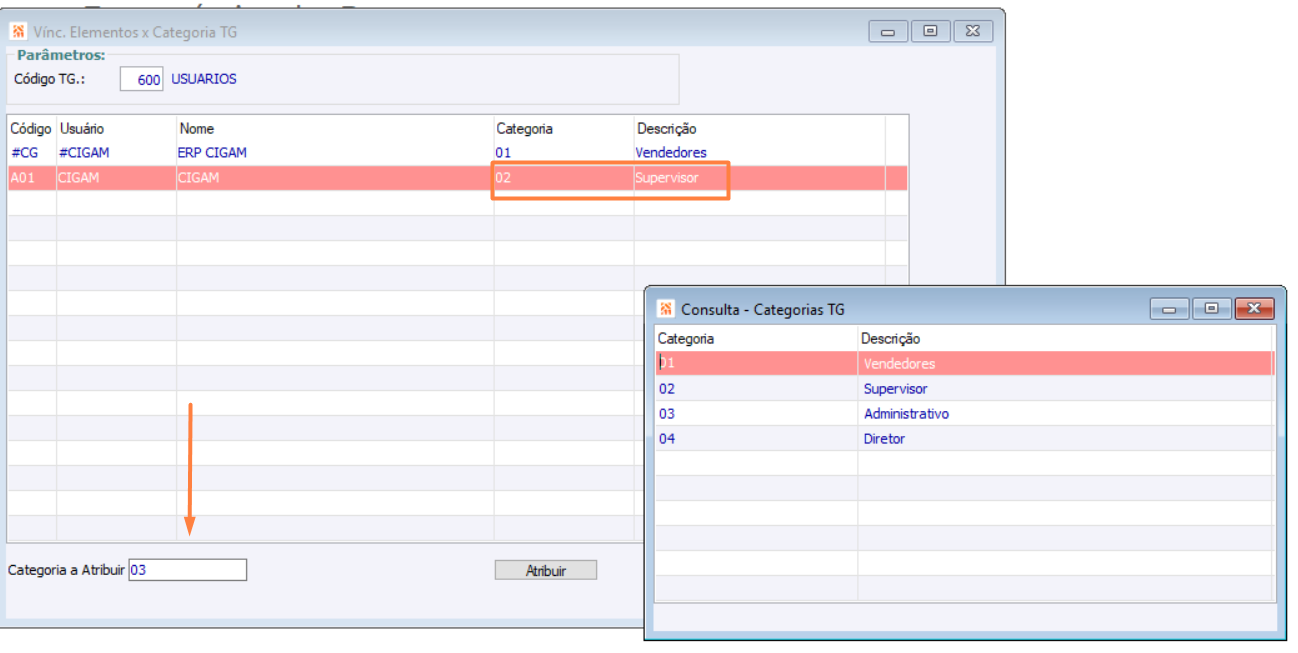Minimize the Vínc. Elementos x Categoria TG window
The width and height of the screenshot is (1298, 653).
(888, 31)
